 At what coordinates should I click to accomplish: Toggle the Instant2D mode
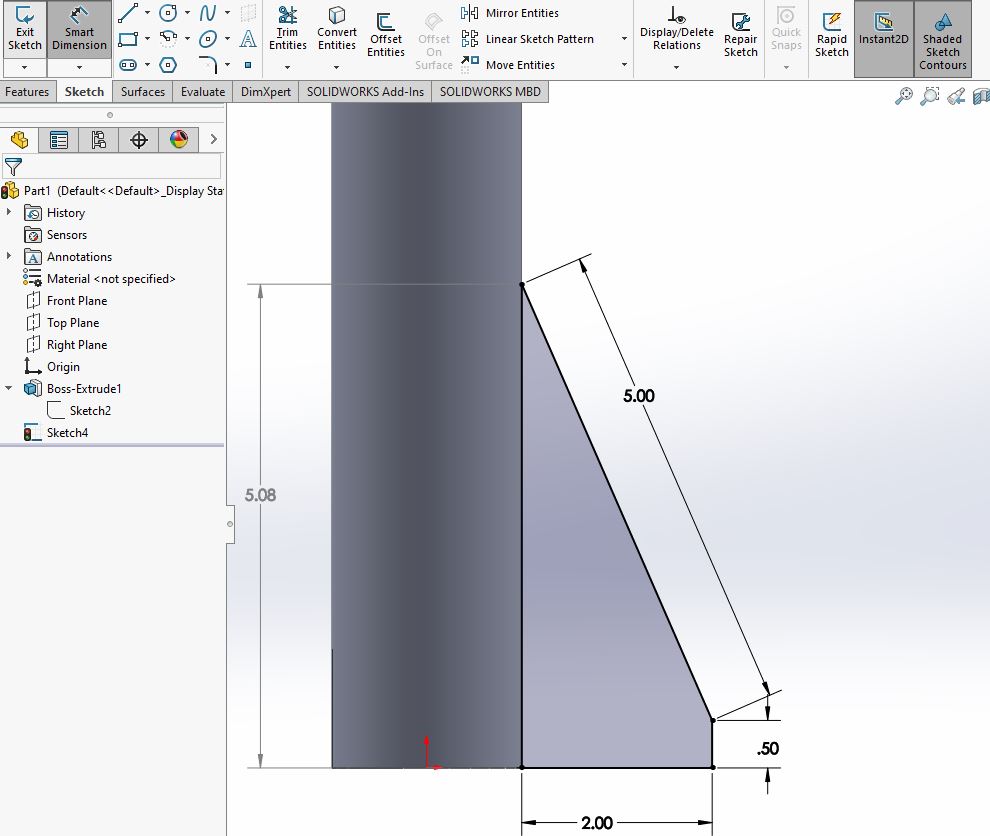pos(883,29)
